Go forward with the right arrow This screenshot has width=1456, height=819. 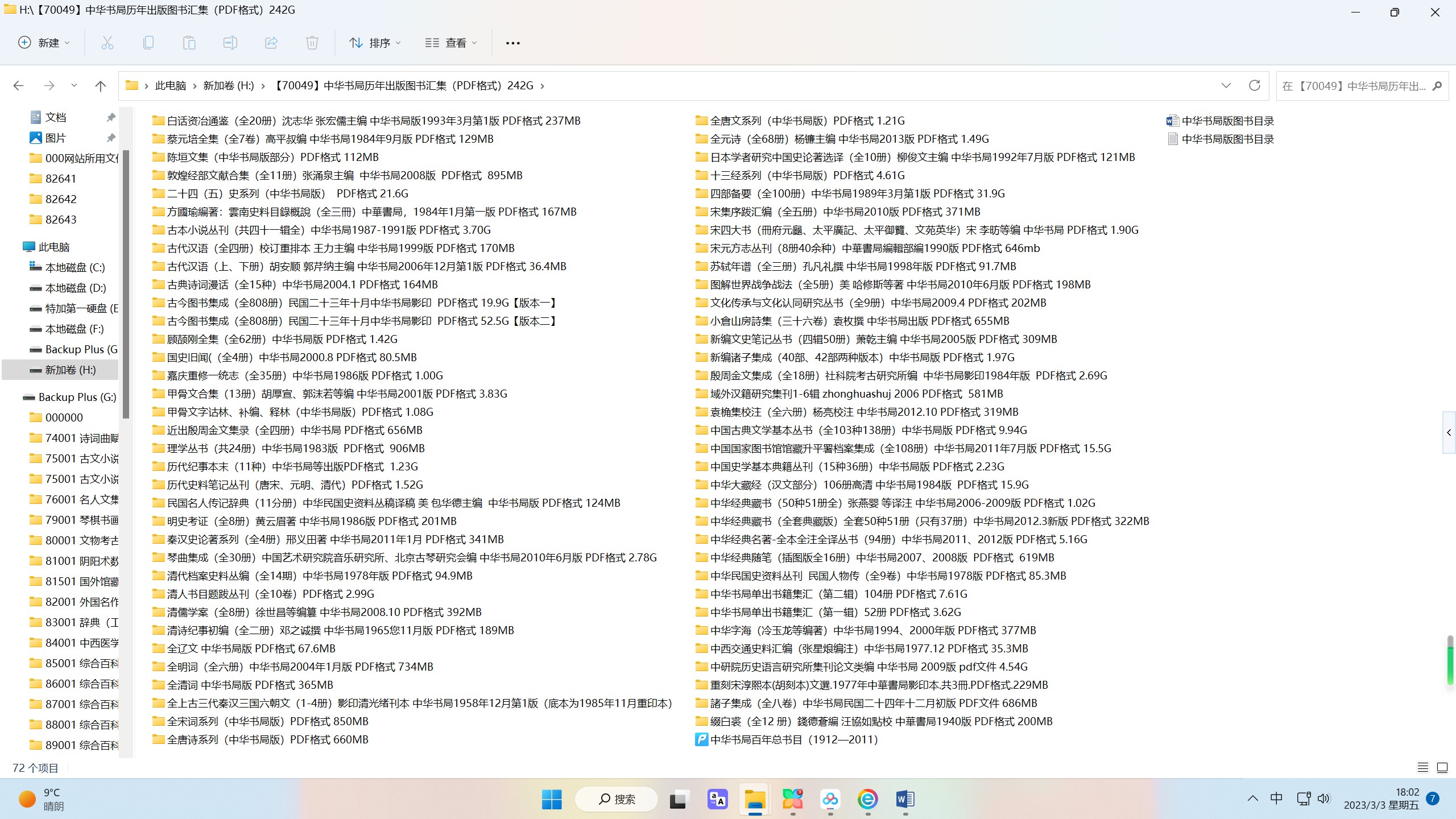click(49, 86)
